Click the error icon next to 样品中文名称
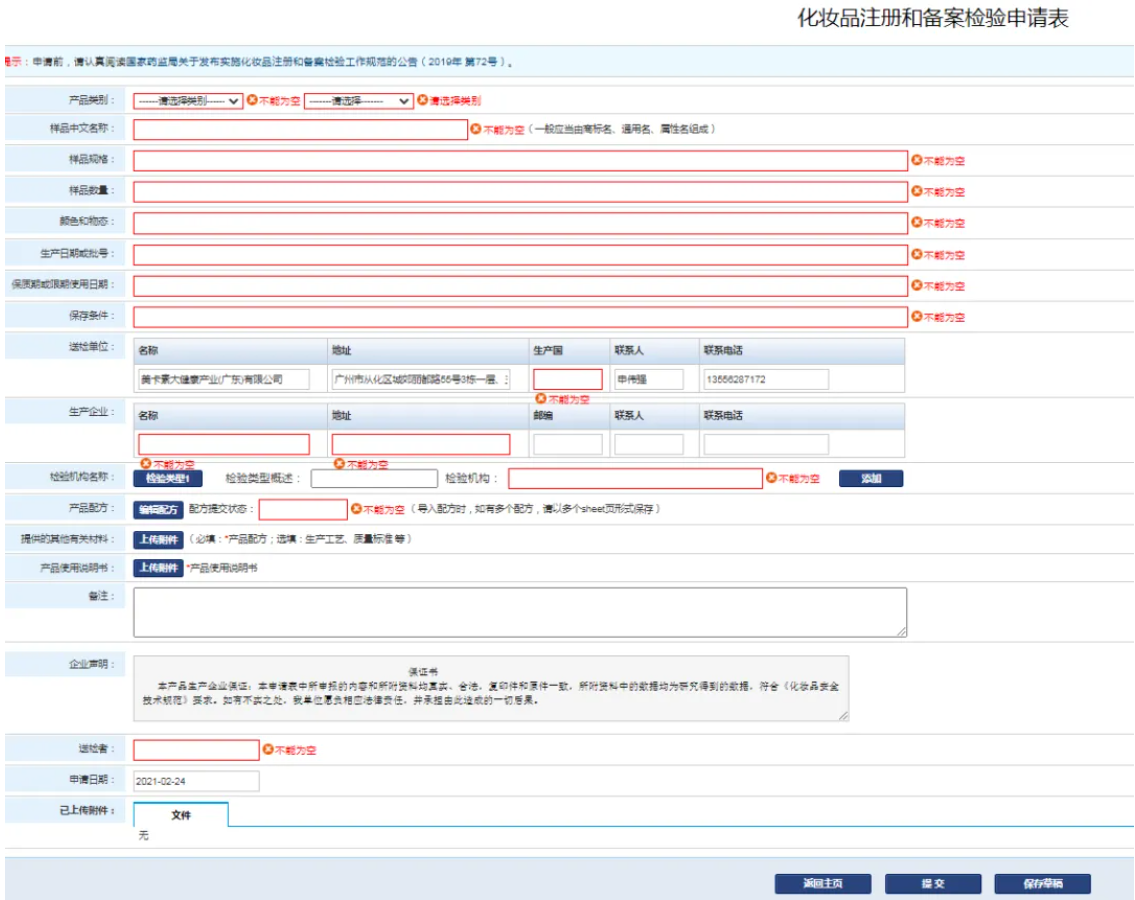 click(476, 129)
